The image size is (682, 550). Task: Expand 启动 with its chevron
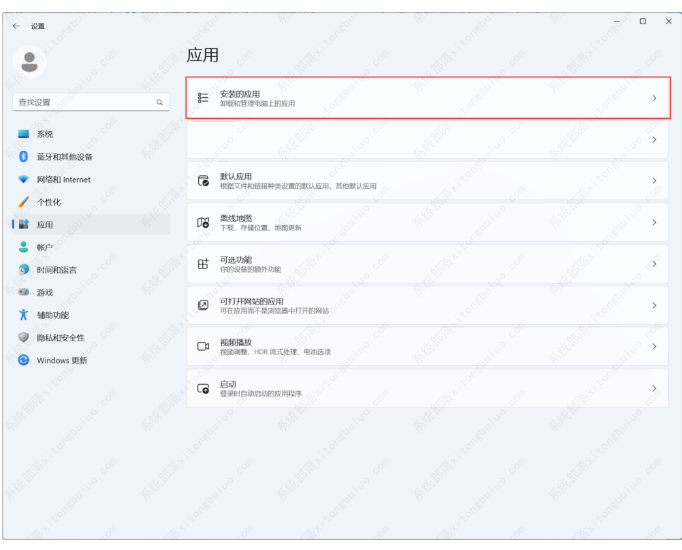pyautogui.click(x=654, y=388)
